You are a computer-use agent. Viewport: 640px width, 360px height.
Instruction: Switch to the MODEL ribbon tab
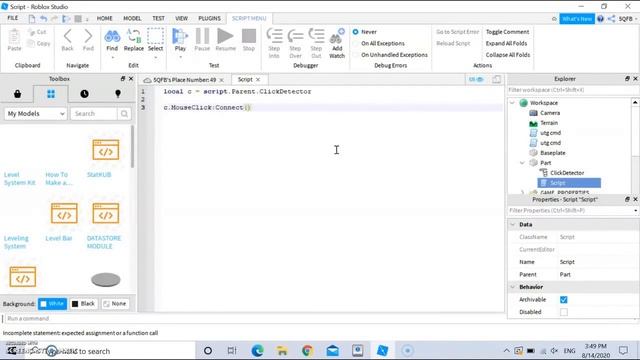pos(132,18)
